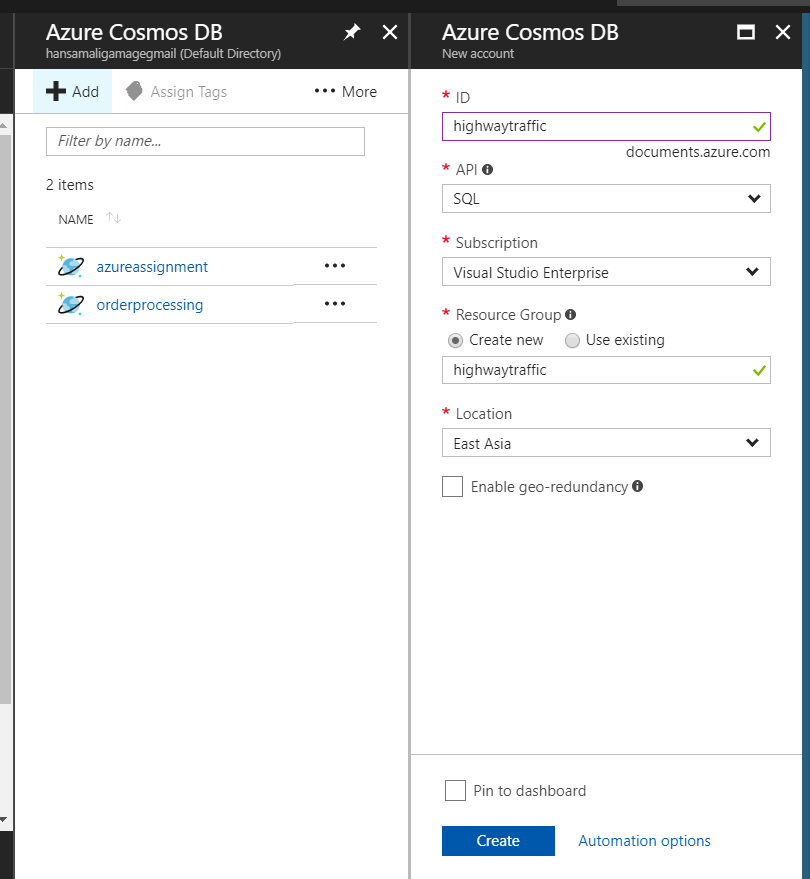Enable geo-redundancy checkbox
Screen dimensions: 810x879
click(452, 487)
